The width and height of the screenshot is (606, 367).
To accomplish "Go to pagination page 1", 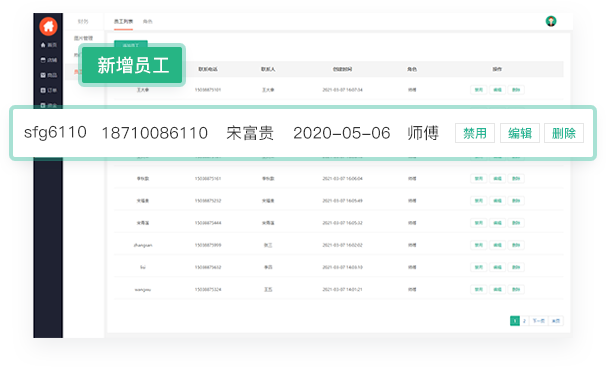I will tap(515, 321).
